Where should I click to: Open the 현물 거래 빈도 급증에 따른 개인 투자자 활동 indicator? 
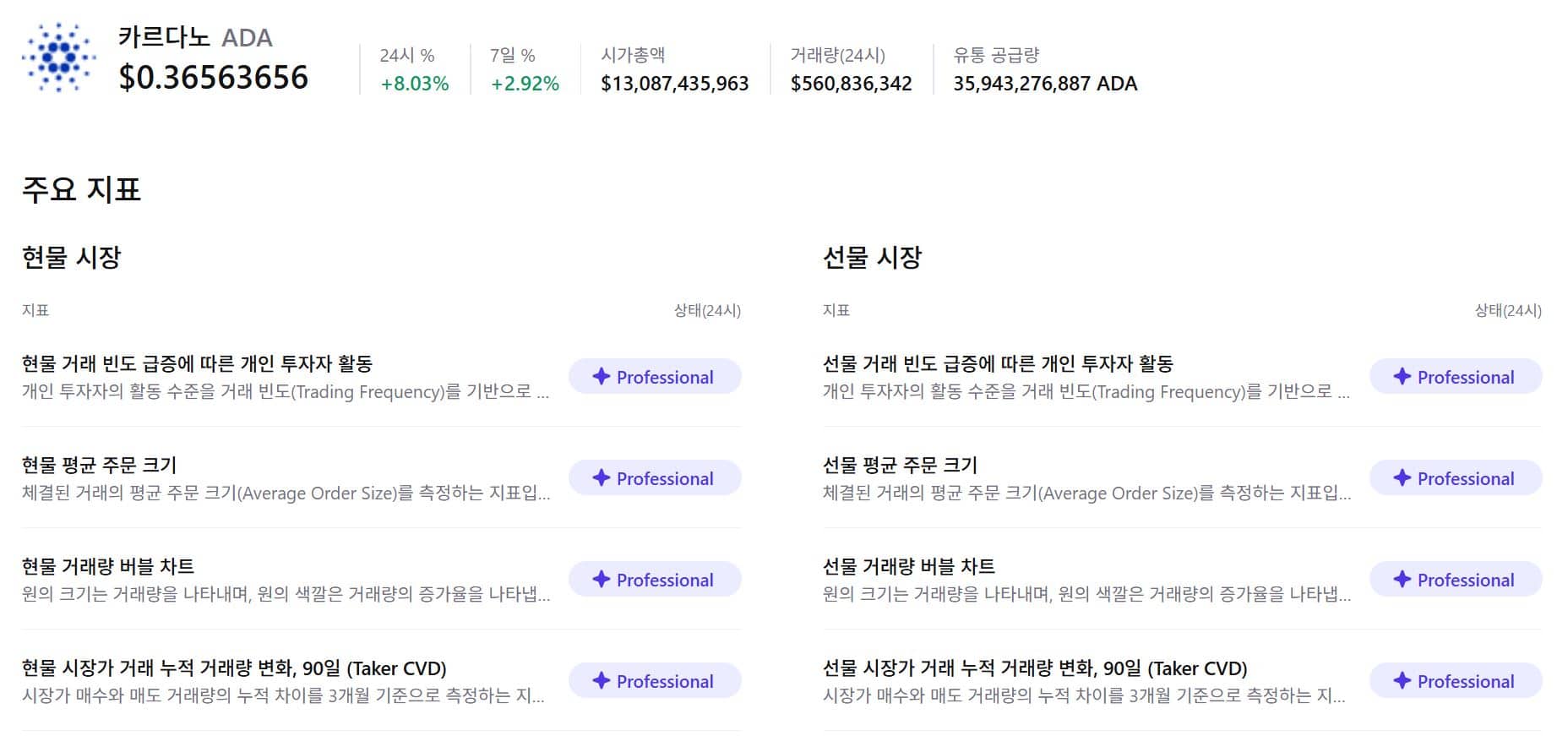click(199, 364)
